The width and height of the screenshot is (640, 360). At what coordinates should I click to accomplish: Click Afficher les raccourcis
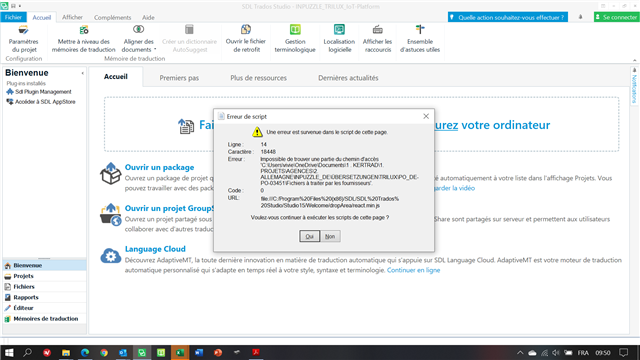[x=377, y=39]
